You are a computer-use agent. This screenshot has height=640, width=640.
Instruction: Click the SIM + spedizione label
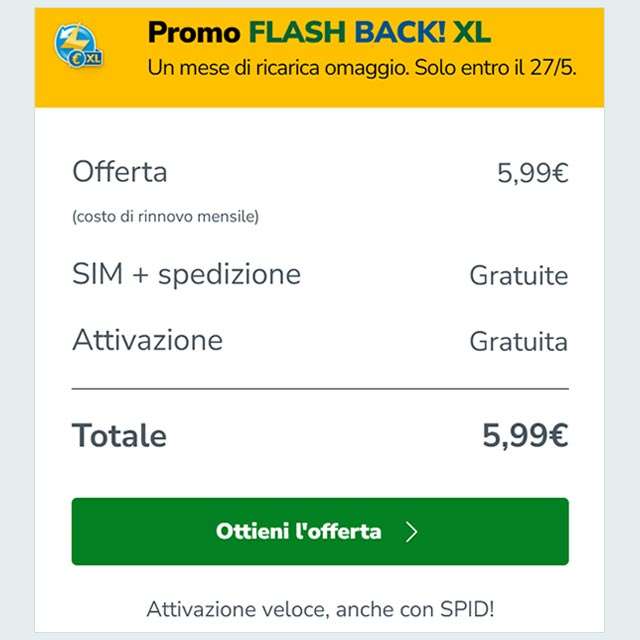(186, 274)
